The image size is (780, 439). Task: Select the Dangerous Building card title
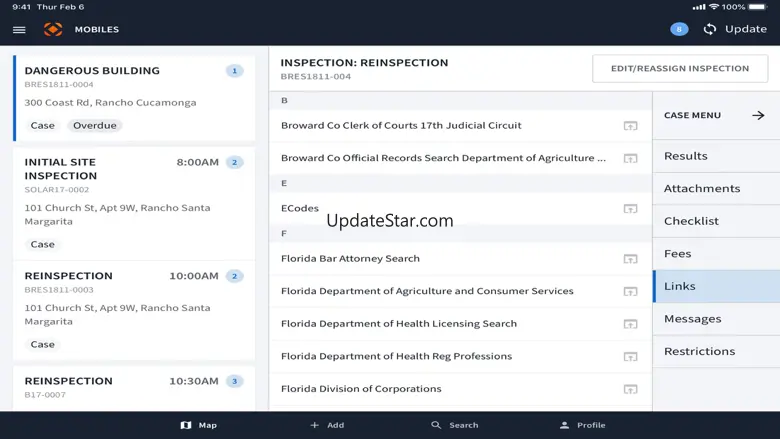(x=92, y=71)
